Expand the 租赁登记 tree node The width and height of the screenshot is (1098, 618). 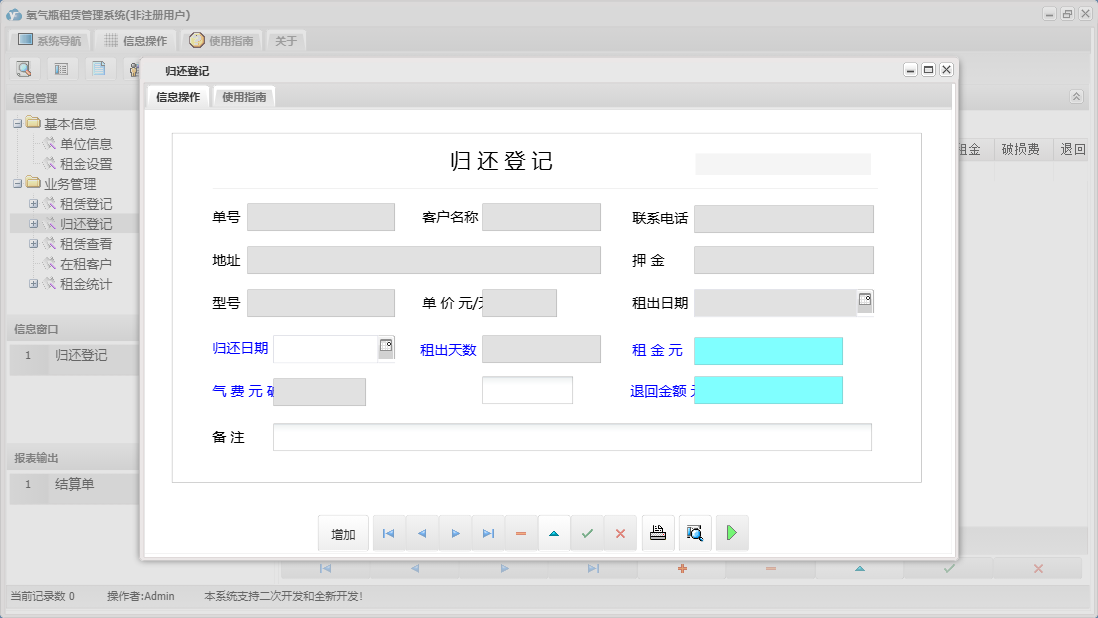pos(34,203)
